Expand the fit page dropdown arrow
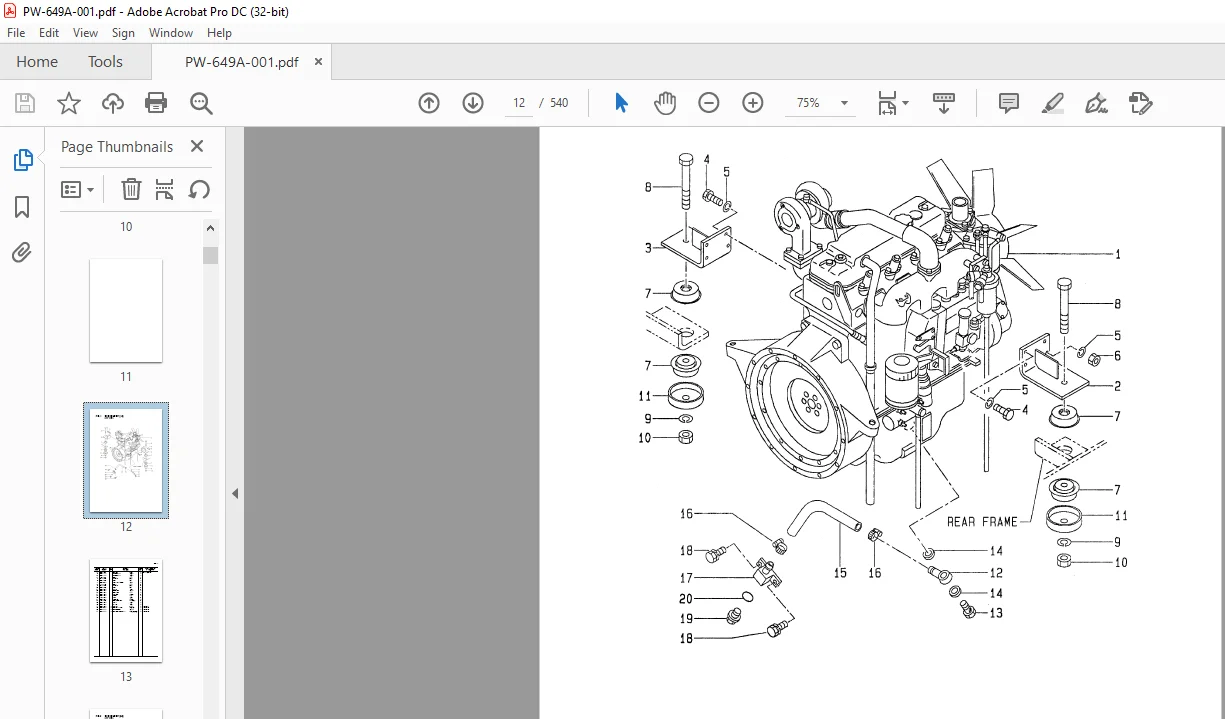 pos(906,103)
